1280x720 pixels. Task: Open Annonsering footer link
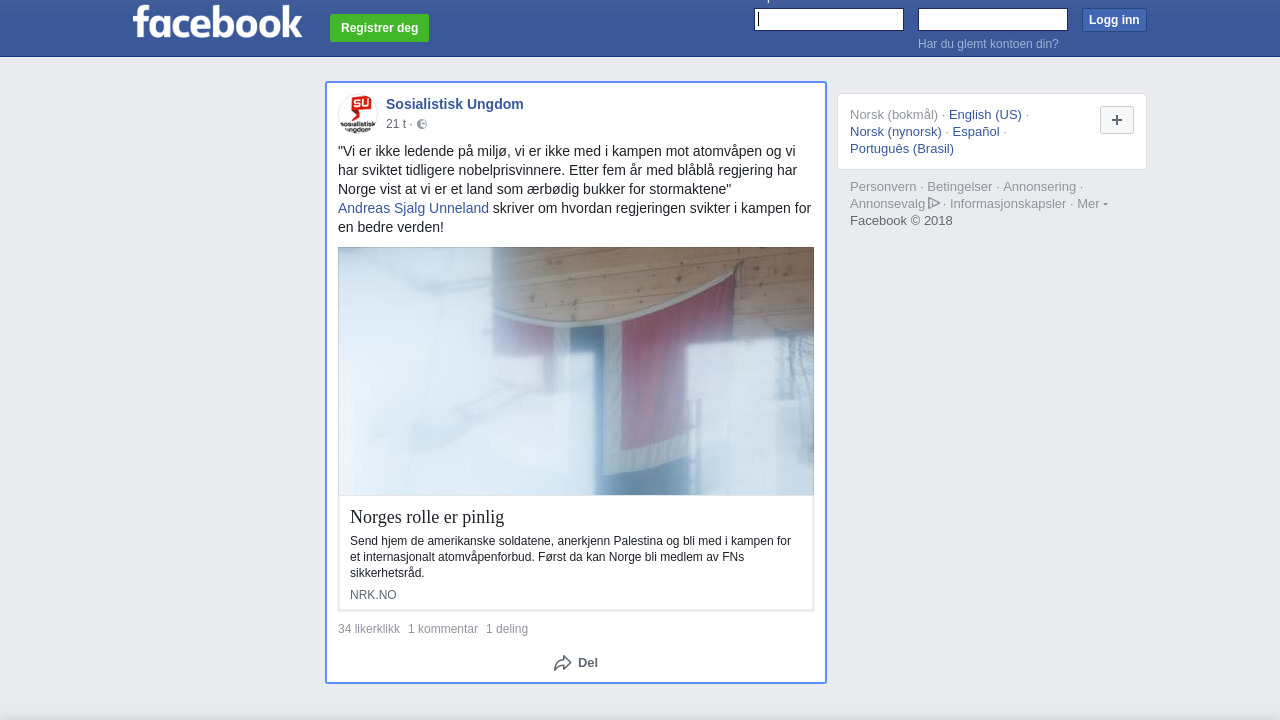[x=1040, y=186]
